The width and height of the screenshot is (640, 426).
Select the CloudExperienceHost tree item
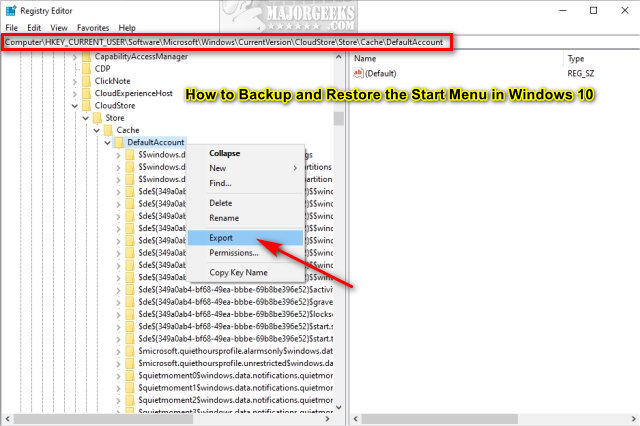(x=133, y=93)
